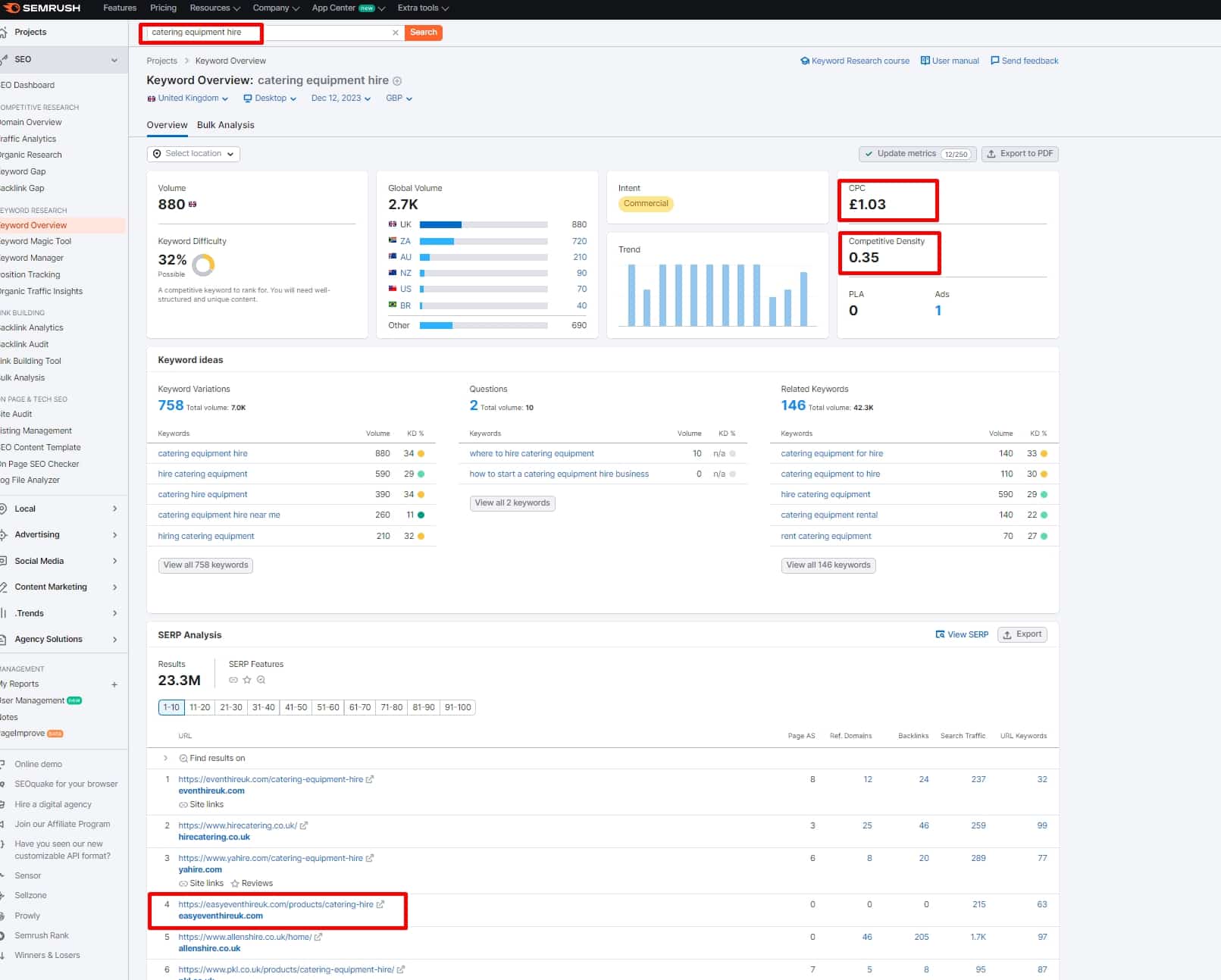Click the third SERP feature icon beside the reviews star

point(261,681)
